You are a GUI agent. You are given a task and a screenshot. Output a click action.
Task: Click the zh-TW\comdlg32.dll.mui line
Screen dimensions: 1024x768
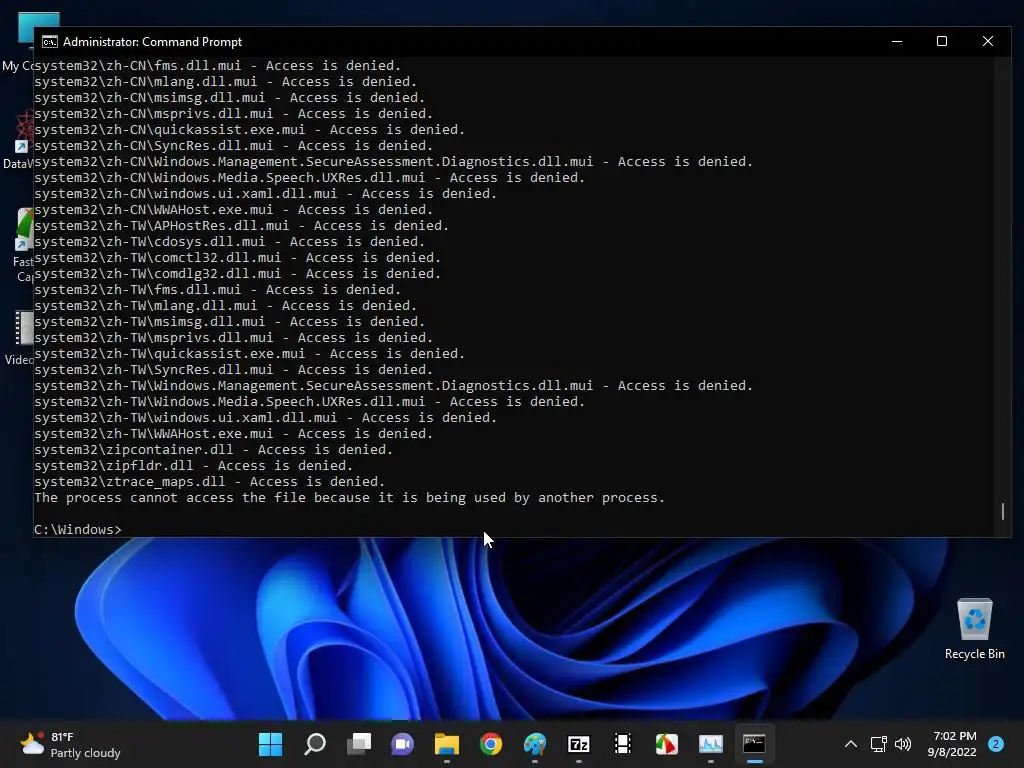(x=238, y=274)
